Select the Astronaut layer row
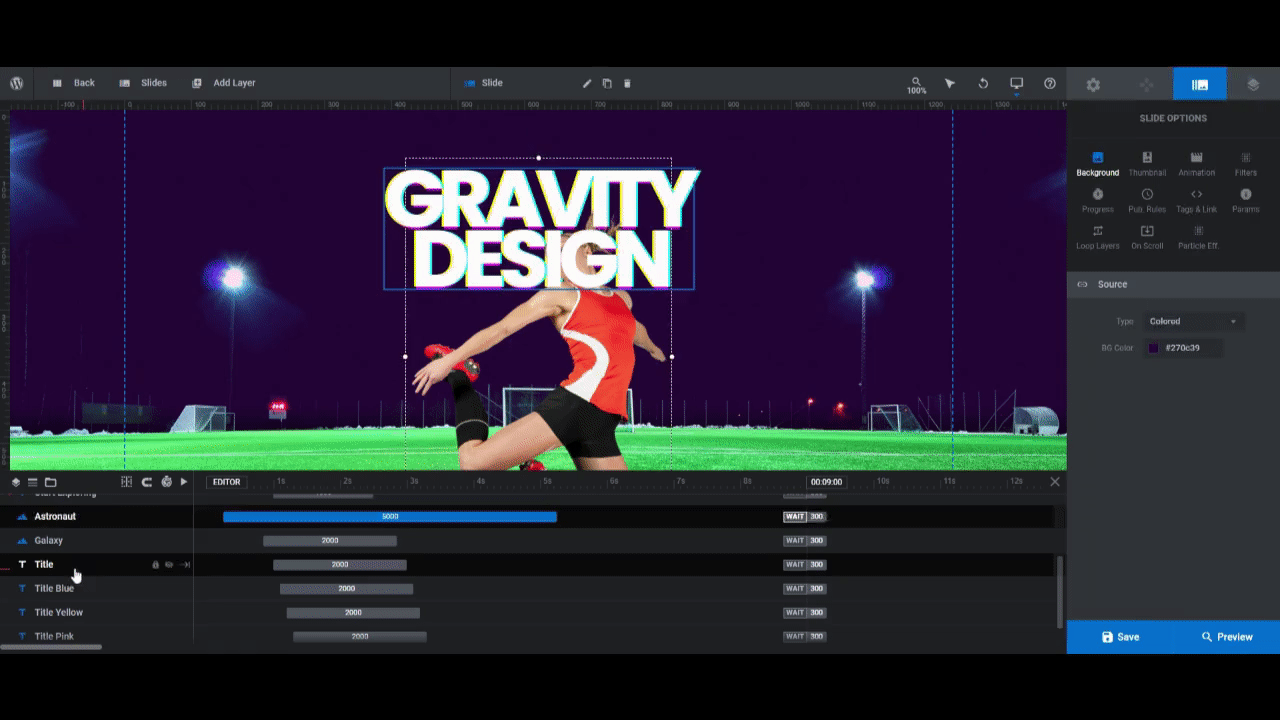 click(96, 517)
